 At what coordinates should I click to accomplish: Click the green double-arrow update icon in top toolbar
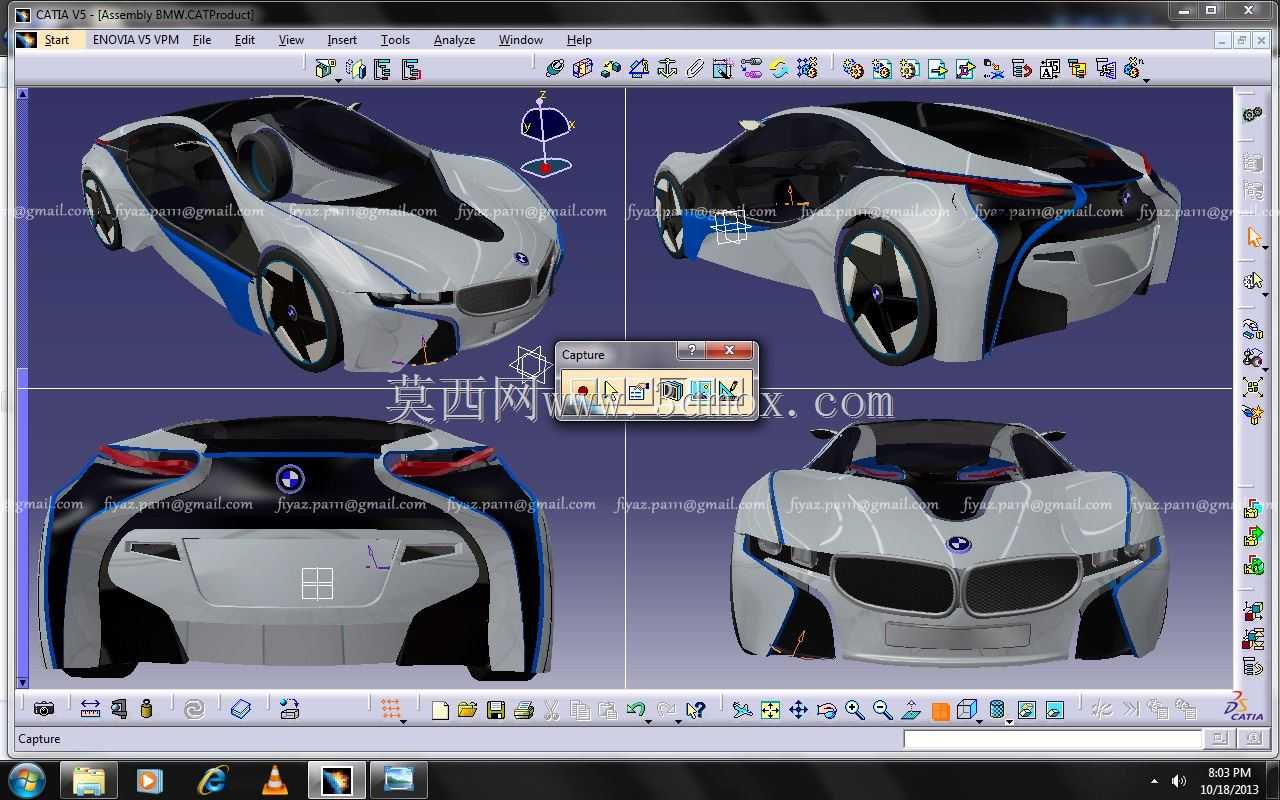pyautogui.click(x=779, y=68)
